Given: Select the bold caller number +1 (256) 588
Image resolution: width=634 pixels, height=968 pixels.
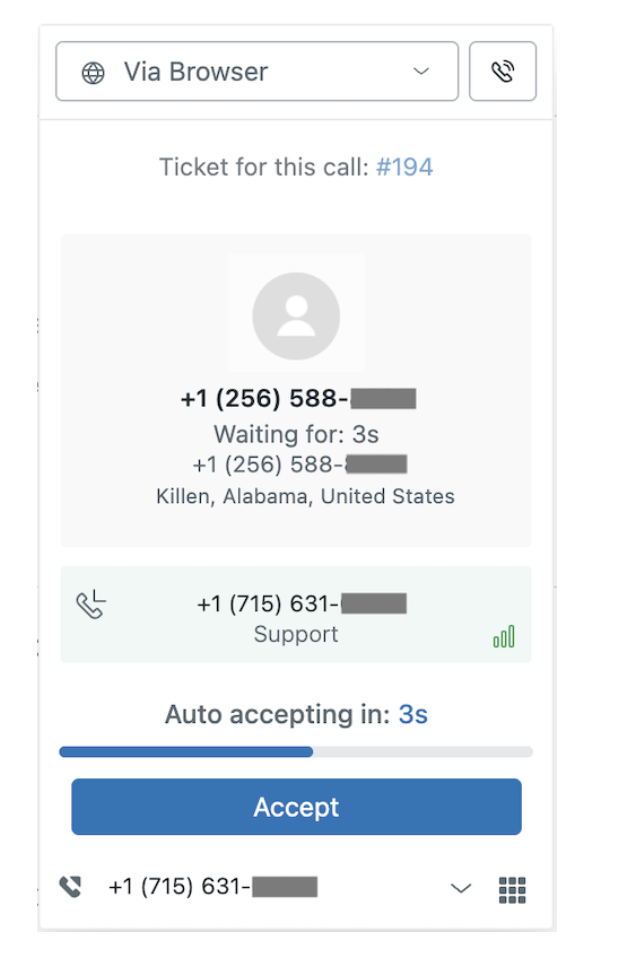Looking at the screenshot, I should (x=298, y=398).
